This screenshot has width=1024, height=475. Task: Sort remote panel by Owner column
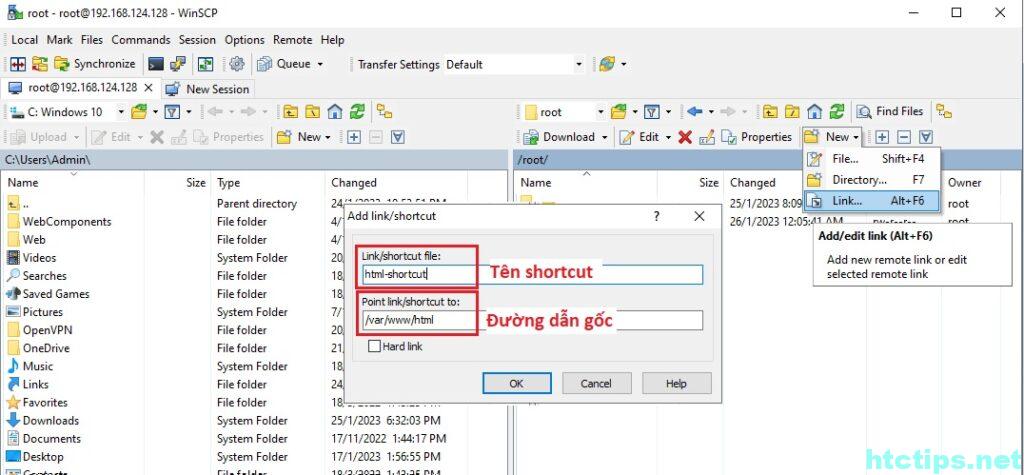(x=965, y=182)
